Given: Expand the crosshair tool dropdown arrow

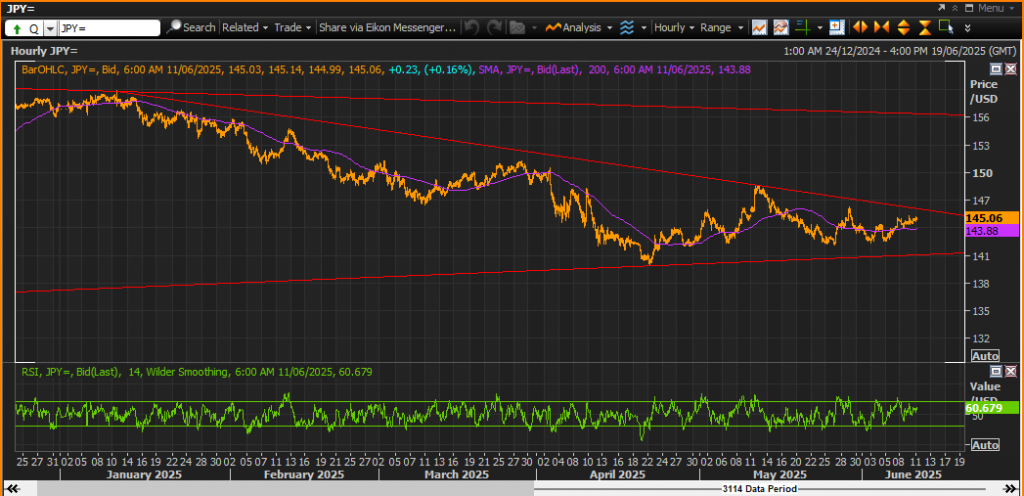Looking at the screenshot, I should [x=819, y=28].
